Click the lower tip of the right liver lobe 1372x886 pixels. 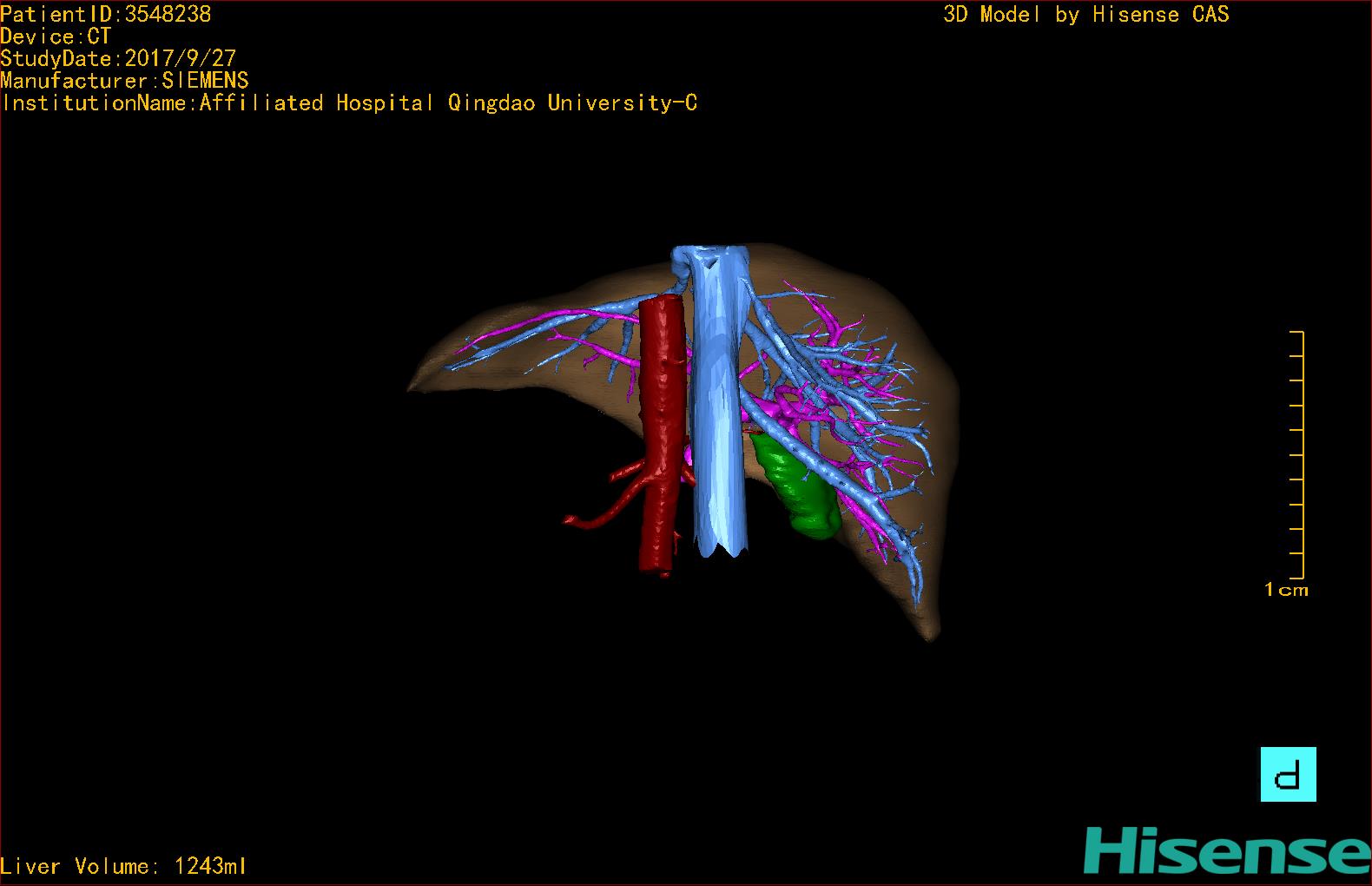[929, 632]
